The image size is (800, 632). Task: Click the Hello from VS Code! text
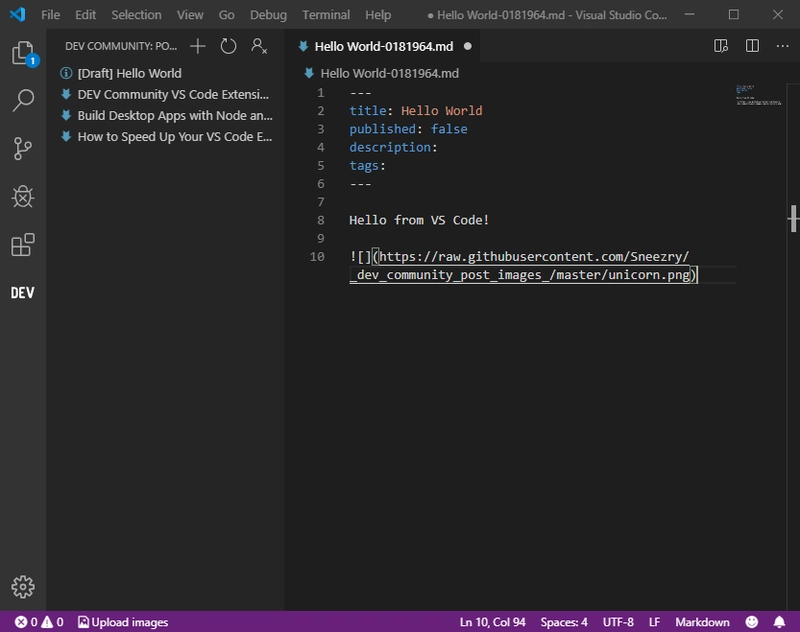(419, 220)
